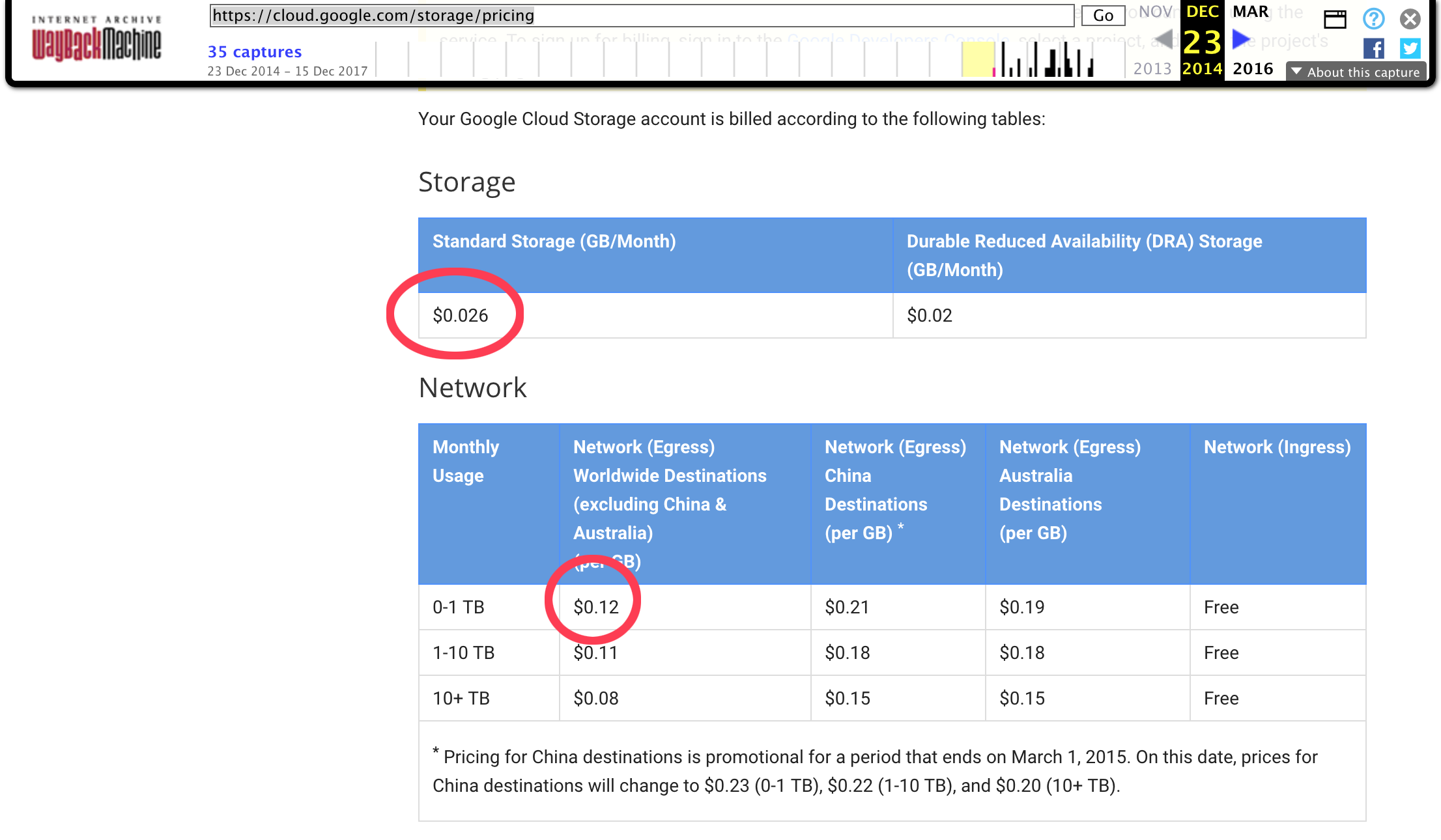Click the Wayback Machine logo

pyautogui.click(x=96, y=39)
